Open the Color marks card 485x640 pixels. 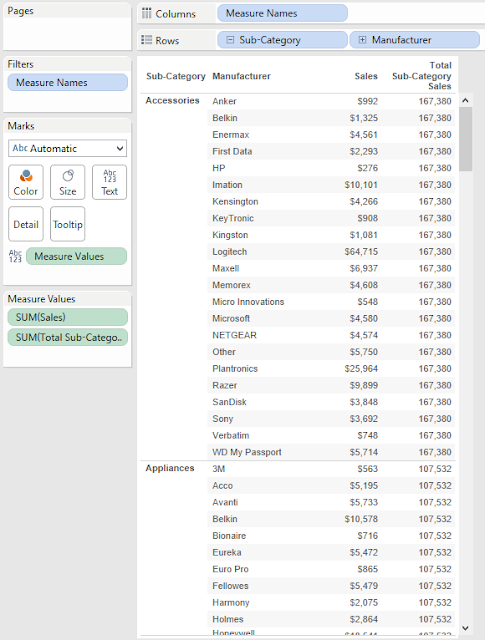tap(26, 182)
